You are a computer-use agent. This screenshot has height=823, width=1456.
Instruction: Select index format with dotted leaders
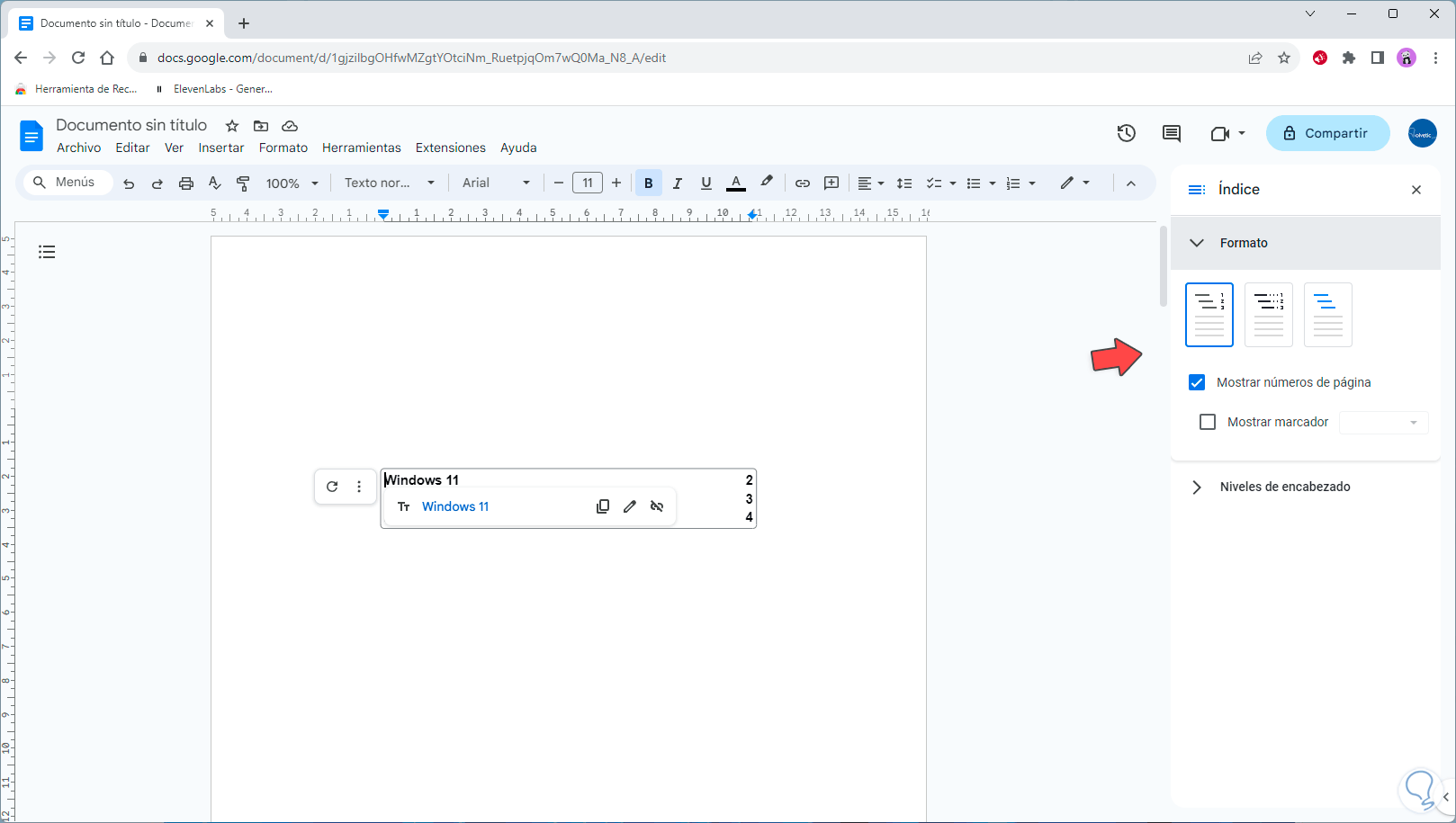[x=1269, y=315]
